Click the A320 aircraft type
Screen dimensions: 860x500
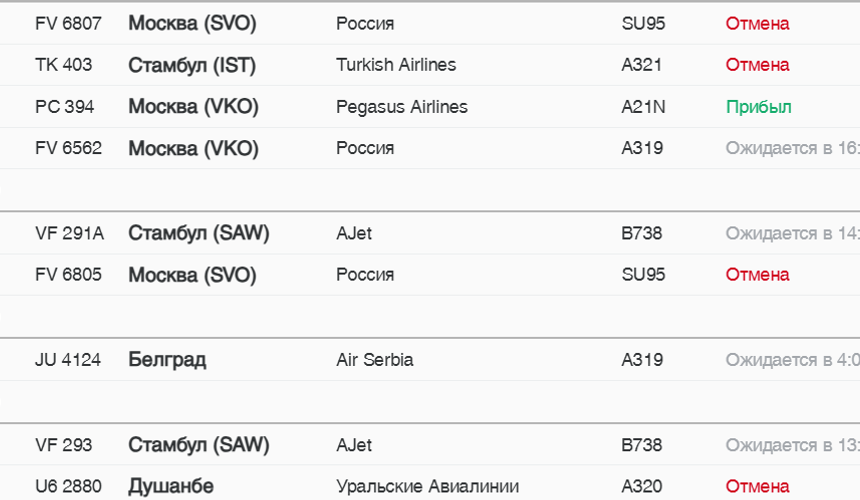coord(642,487)
